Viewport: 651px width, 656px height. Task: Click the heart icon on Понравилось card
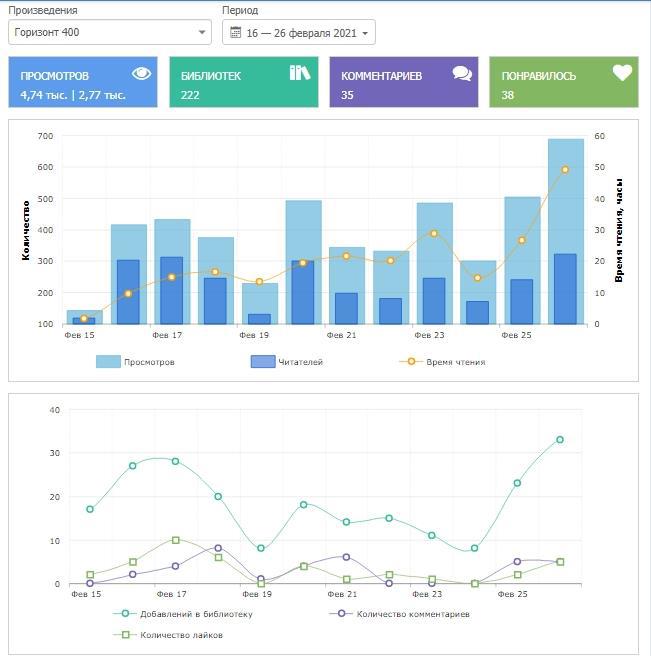[622, 73]
